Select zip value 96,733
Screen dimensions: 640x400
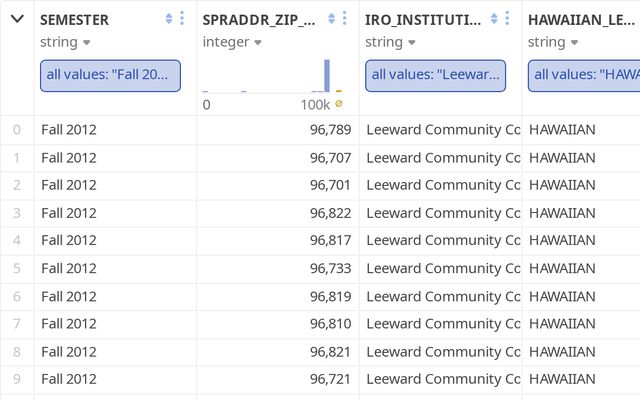click(x=330, y=268)
